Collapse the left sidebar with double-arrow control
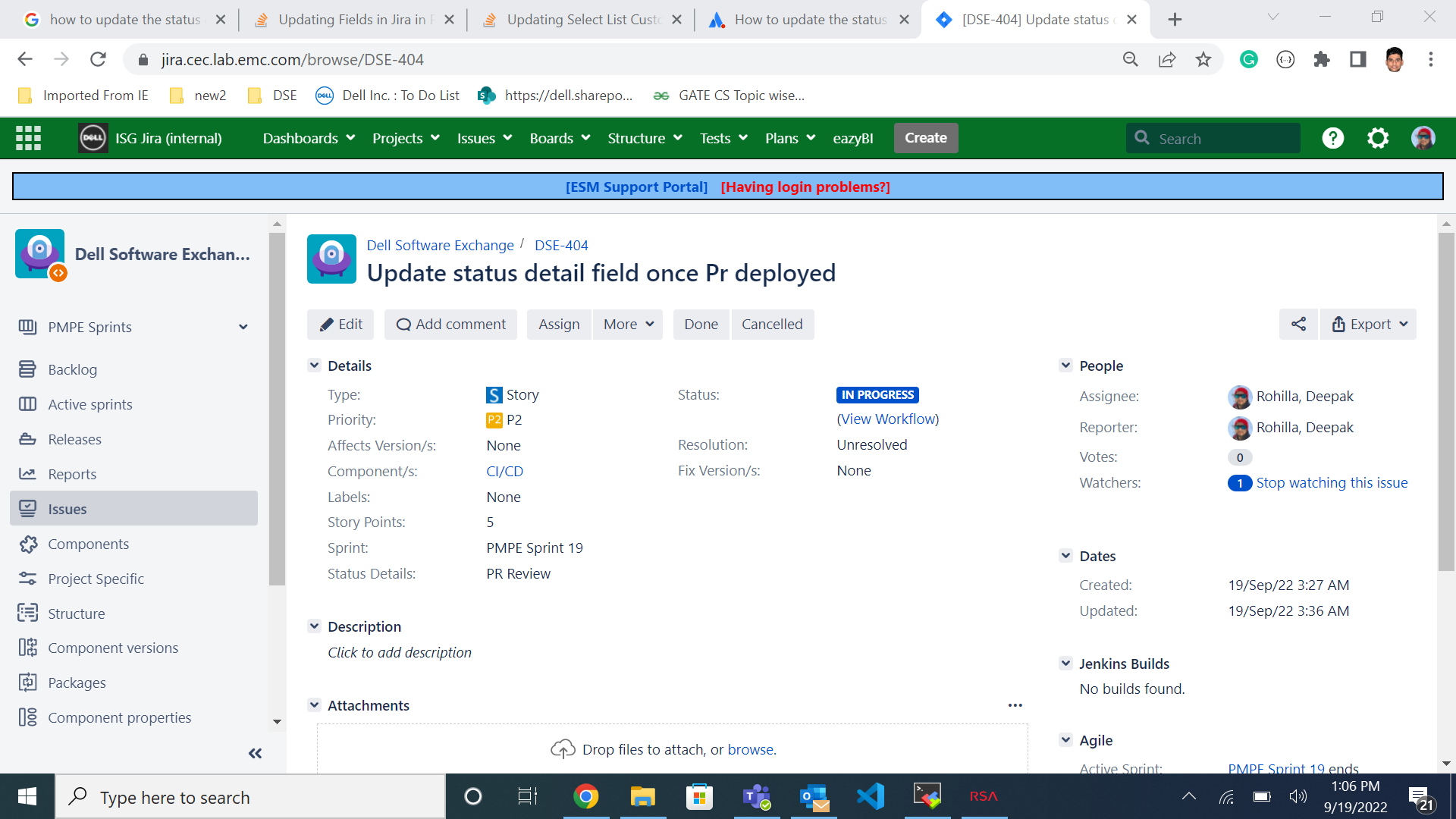This screenshot has height=819, width=1456. [x=255, y=753]
